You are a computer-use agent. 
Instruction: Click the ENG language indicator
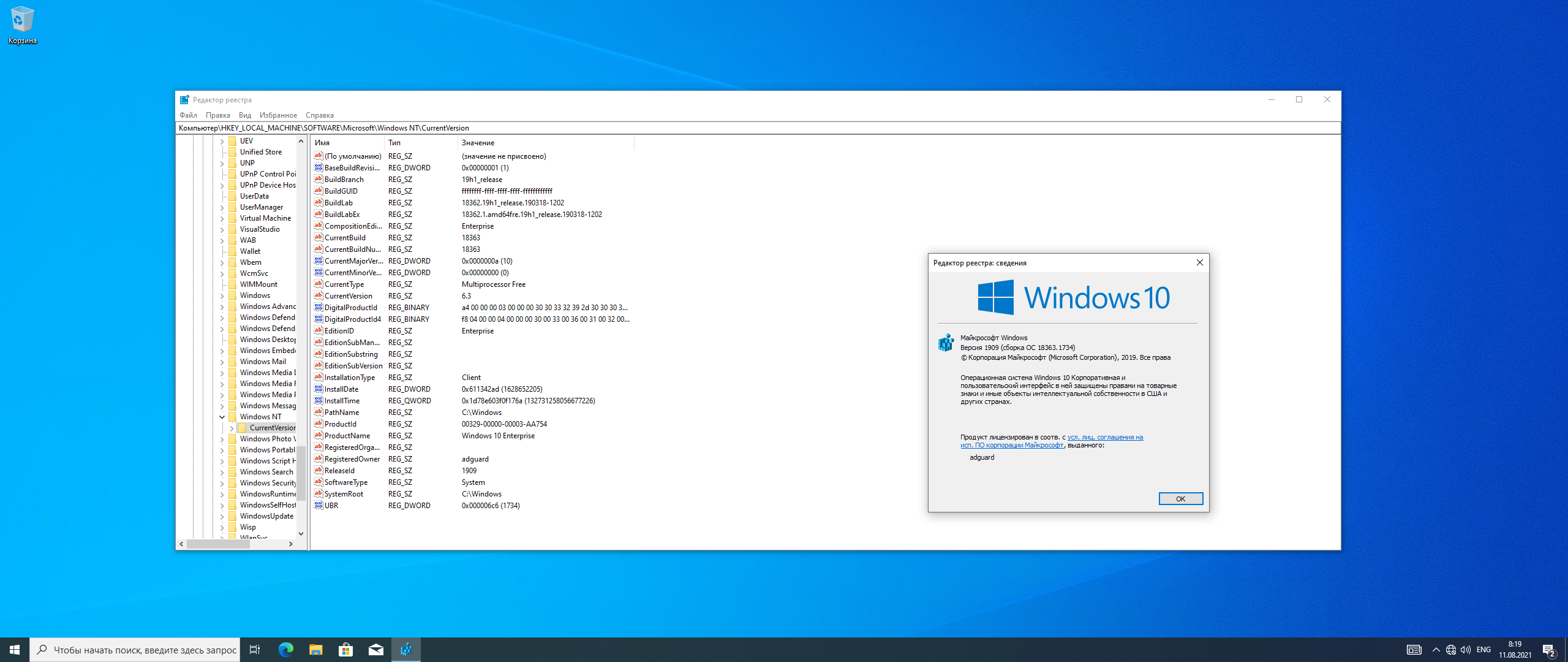click(x=1483, y=650)
